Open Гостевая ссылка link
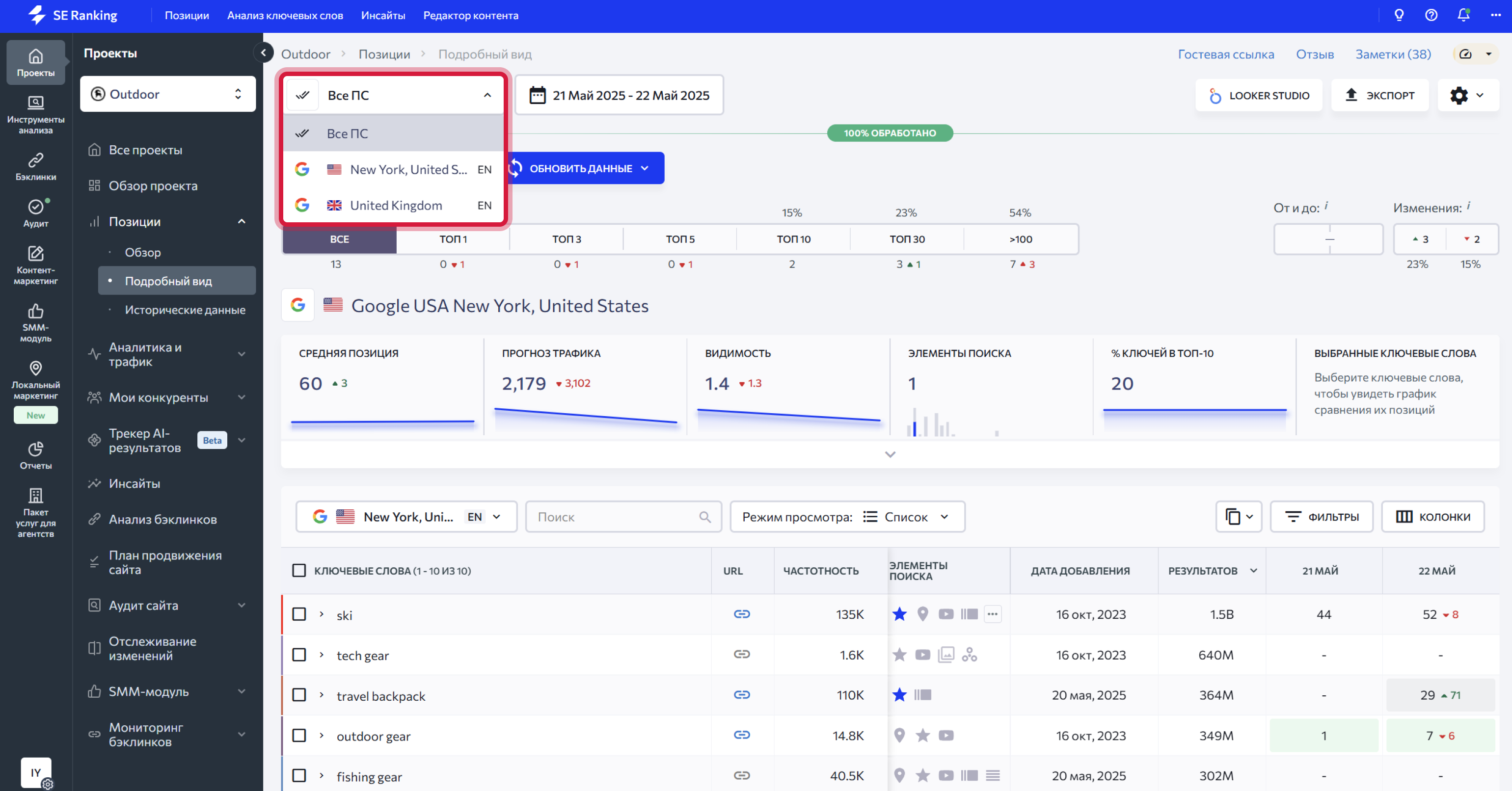Viewport: 1512px width, 791px height. click(x=1226, y=54)
